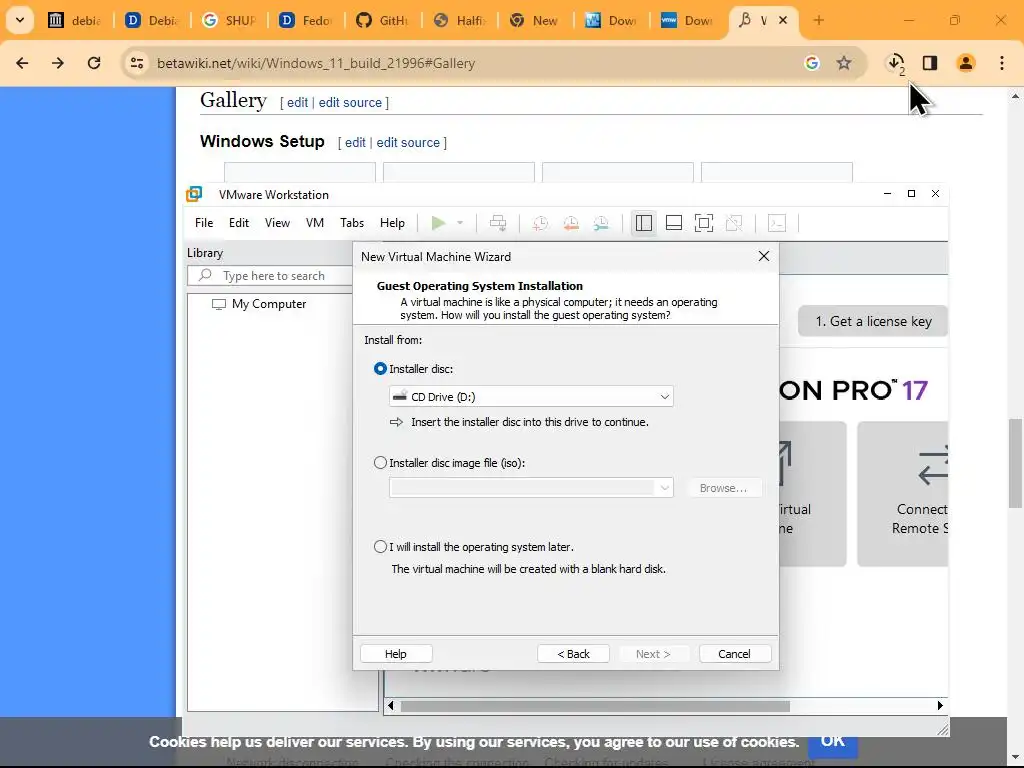This screenshot has width=1024, height=768.
Task: Click the Library search field
Action: [x=271, y=276]
